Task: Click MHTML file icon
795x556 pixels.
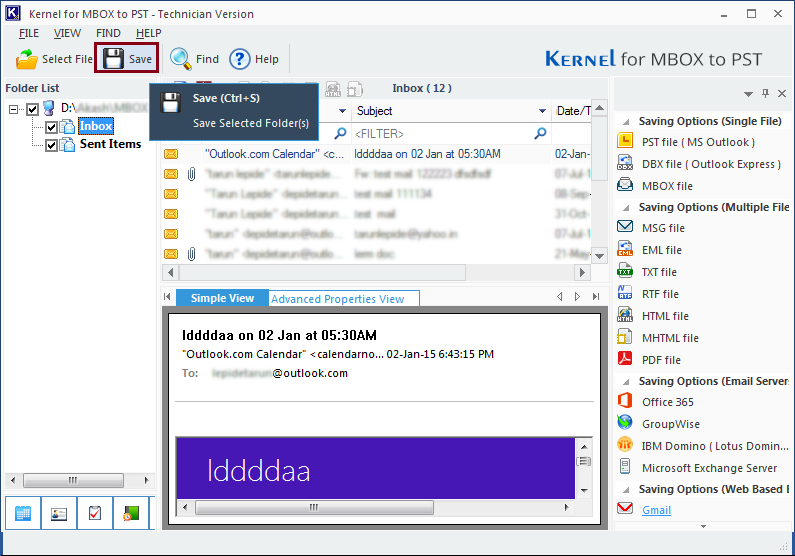Action: tap(625, 337)
